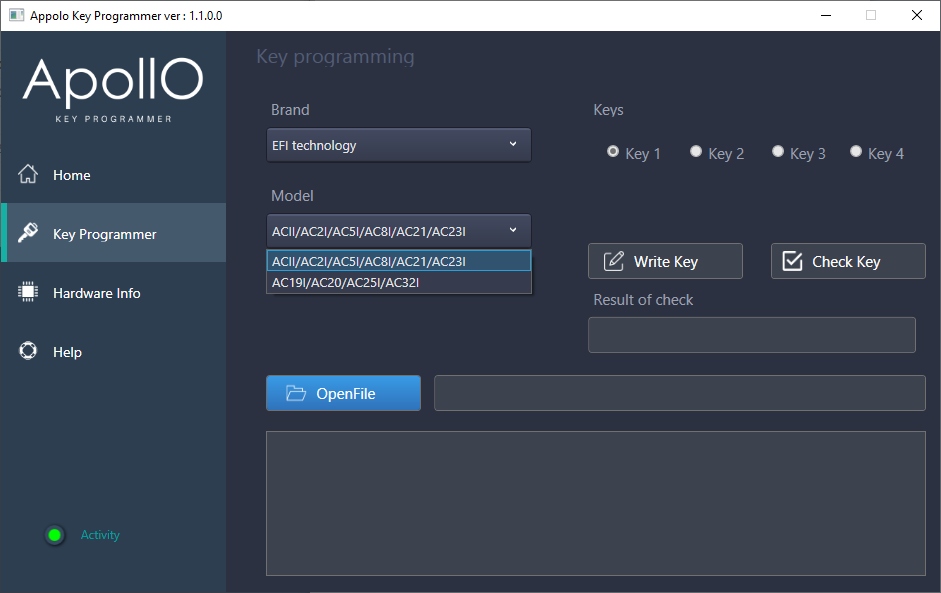Open Hardware Info sidebar section
The width and height of the screenshot is (941, 593).
point(113,292)
